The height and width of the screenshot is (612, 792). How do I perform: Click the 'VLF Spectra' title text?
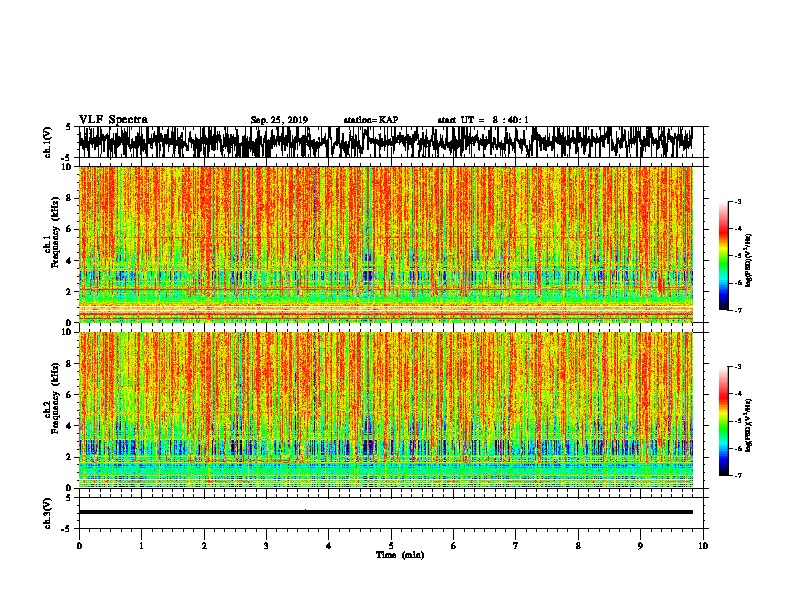pos(113,120)
